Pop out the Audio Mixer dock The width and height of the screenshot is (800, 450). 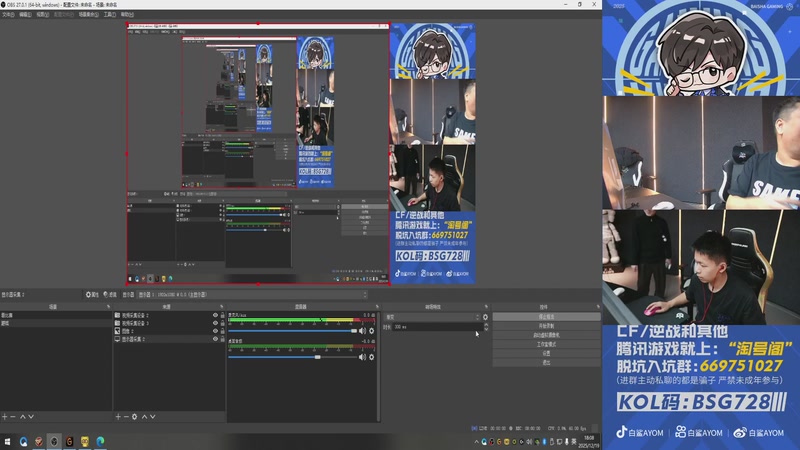[377, 307]
